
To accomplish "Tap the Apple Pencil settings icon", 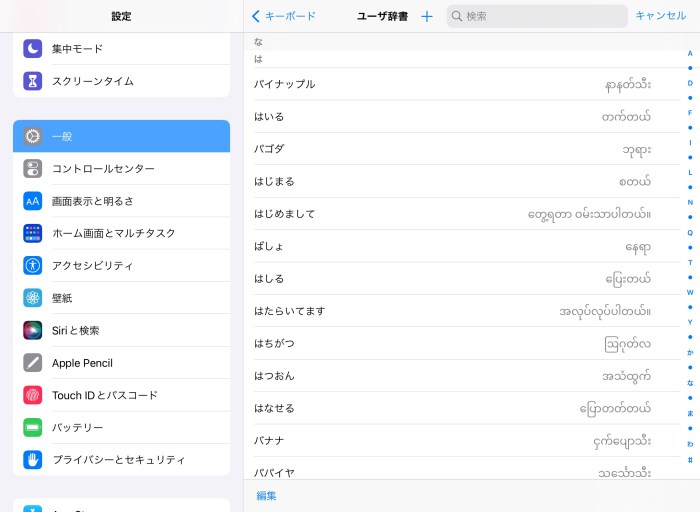I will pyautogui.click(x=33, y=363).
